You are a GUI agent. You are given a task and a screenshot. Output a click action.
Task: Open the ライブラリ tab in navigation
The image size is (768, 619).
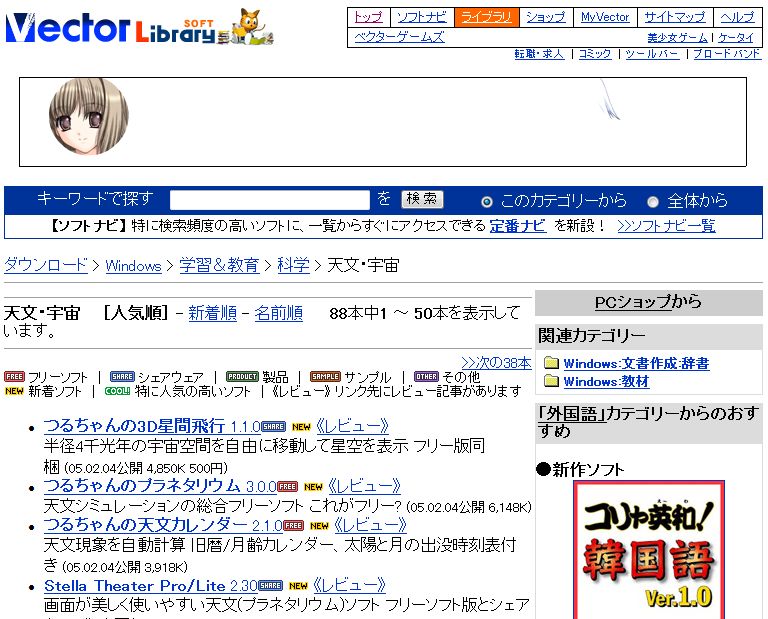tap(486, 17)
